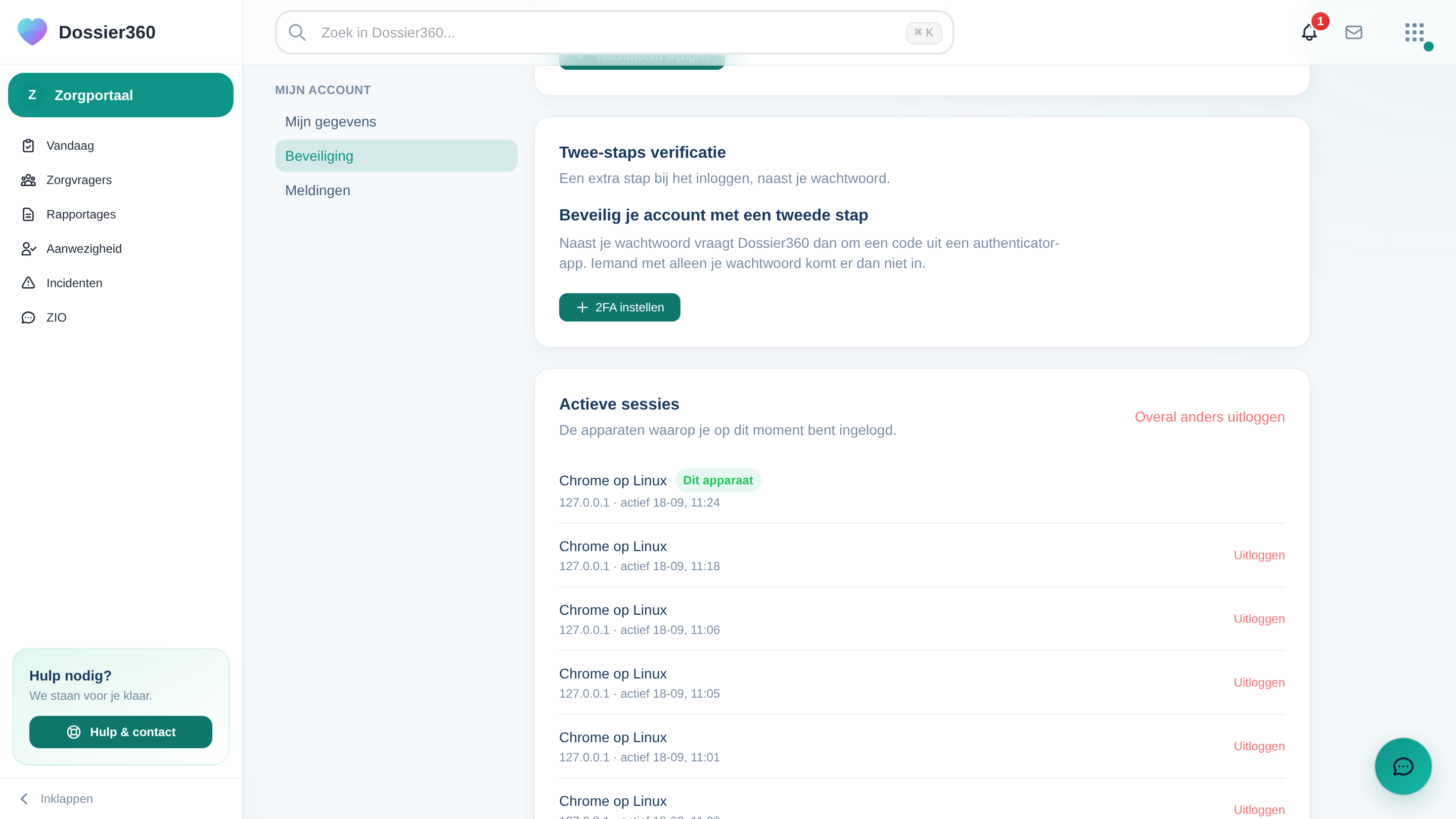Focus the Zoek in Dossier360 search field
1456x819 pixels.
[614, 32]
